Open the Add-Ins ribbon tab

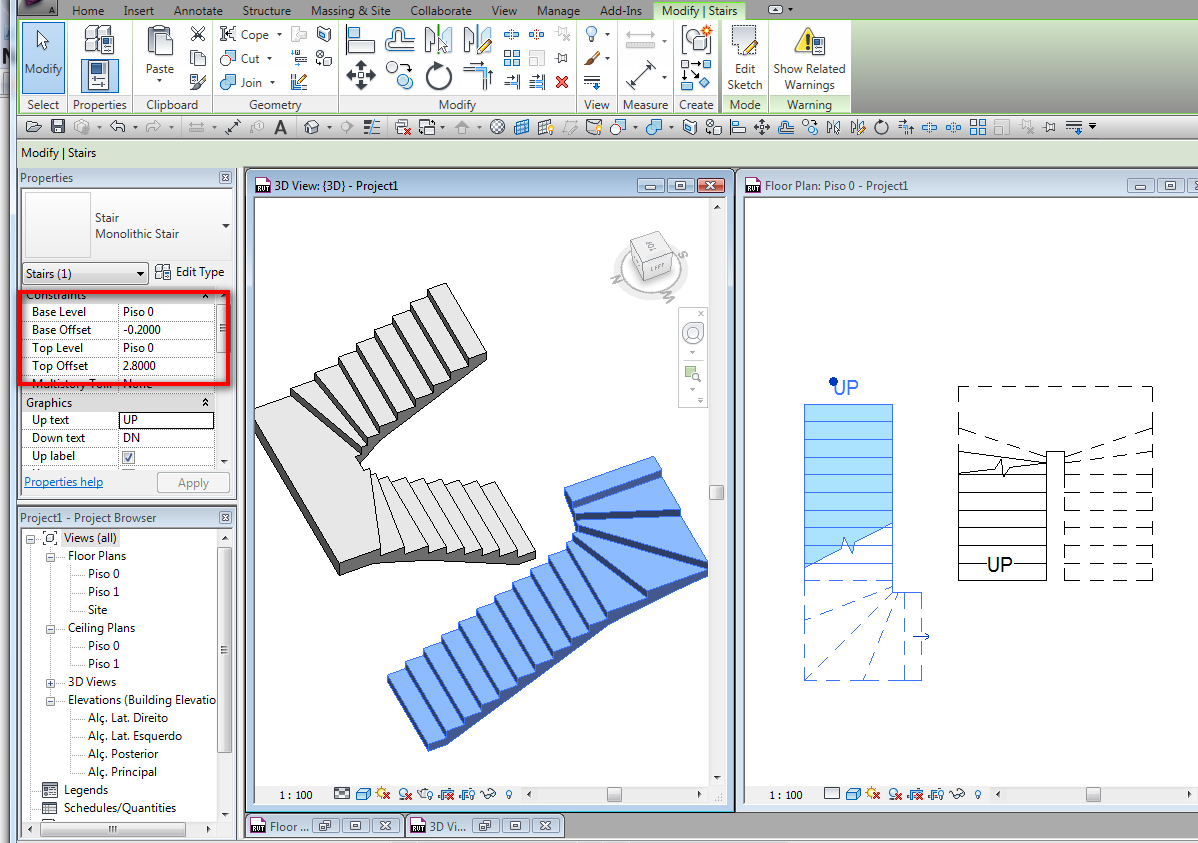click(x=621, y=11)
